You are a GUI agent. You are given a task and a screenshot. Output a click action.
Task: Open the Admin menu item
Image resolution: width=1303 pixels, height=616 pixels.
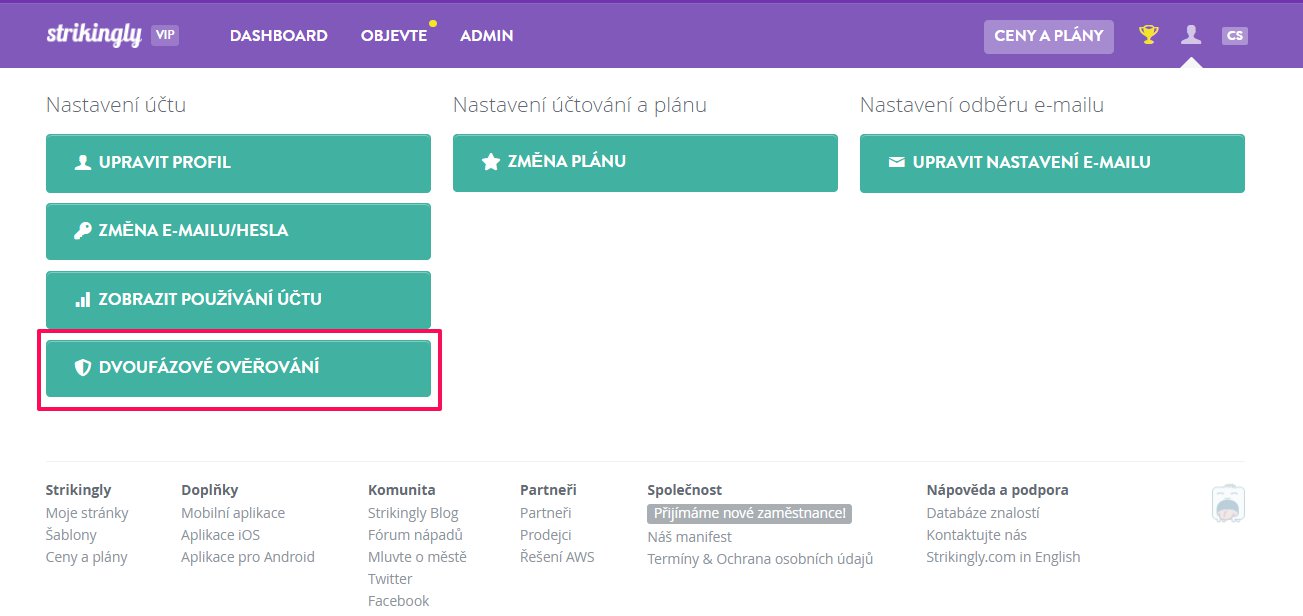(x=486, y=35)
